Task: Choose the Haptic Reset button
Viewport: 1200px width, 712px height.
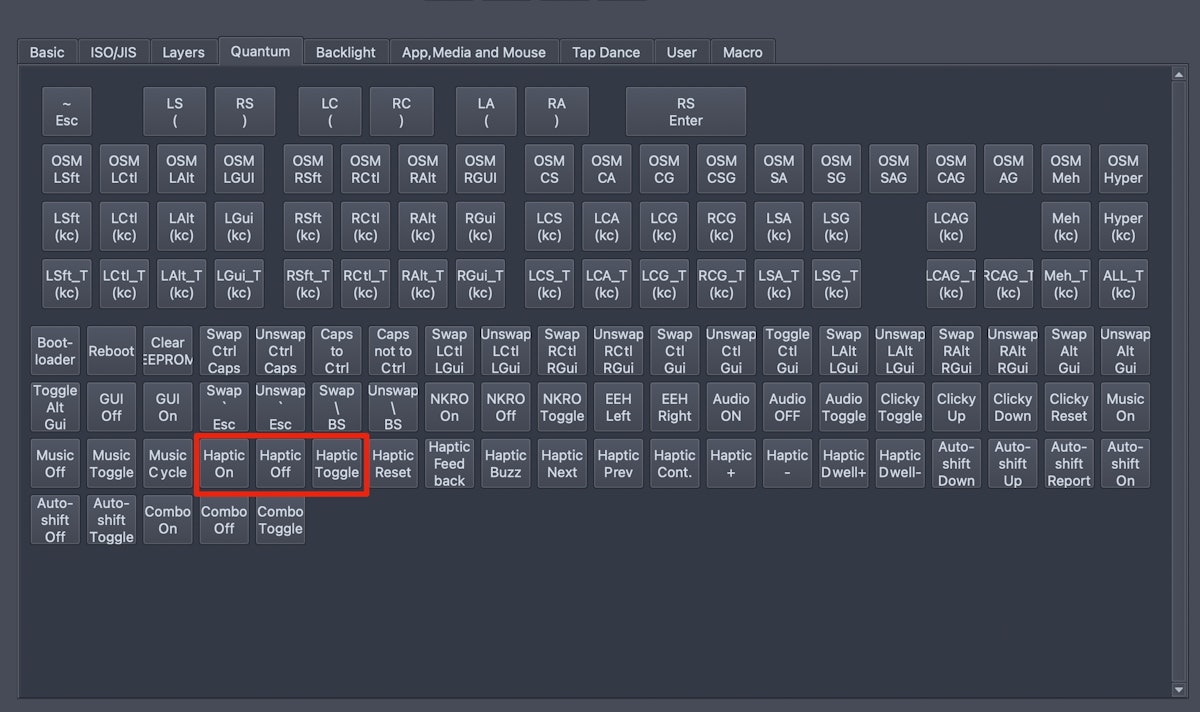Action: coord(393,464)
